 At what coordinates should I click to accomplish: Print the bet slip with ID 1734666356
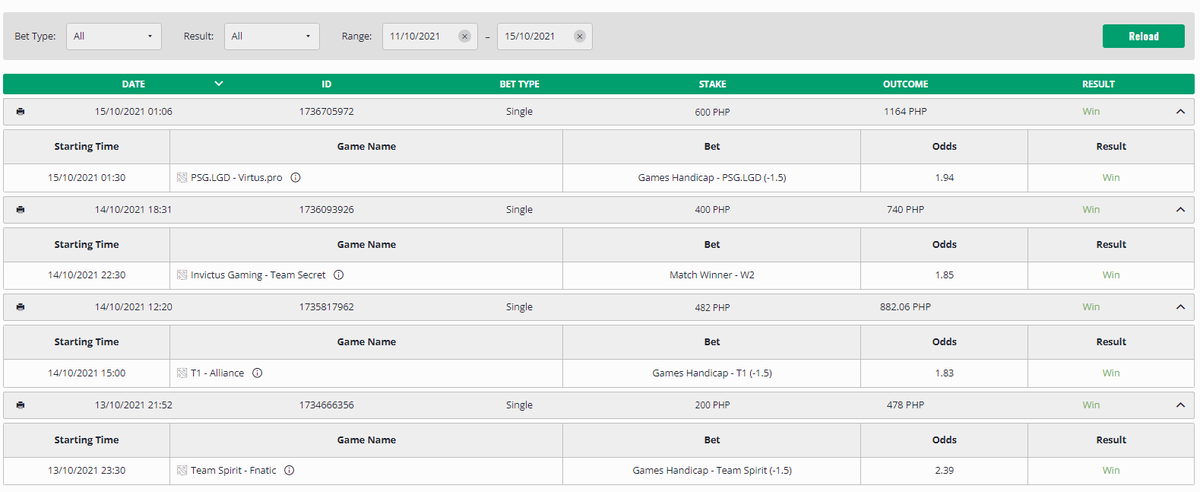[20, 405]
